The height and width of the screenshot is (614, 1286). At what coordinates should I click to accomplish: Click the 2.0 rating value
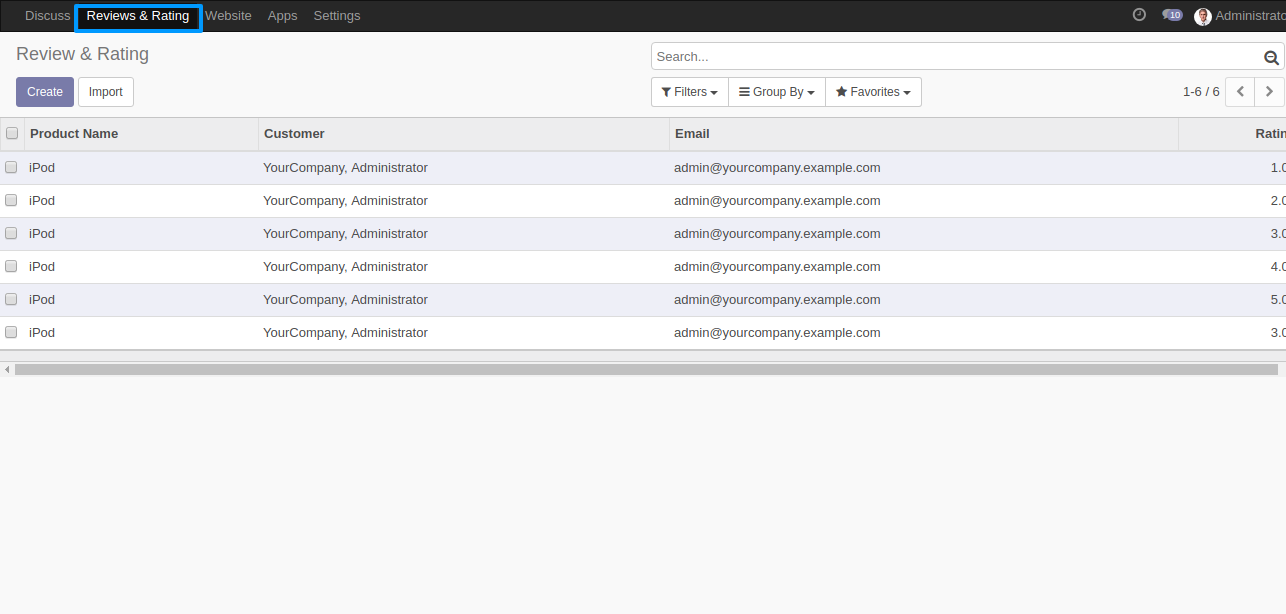coord(1277,201)
